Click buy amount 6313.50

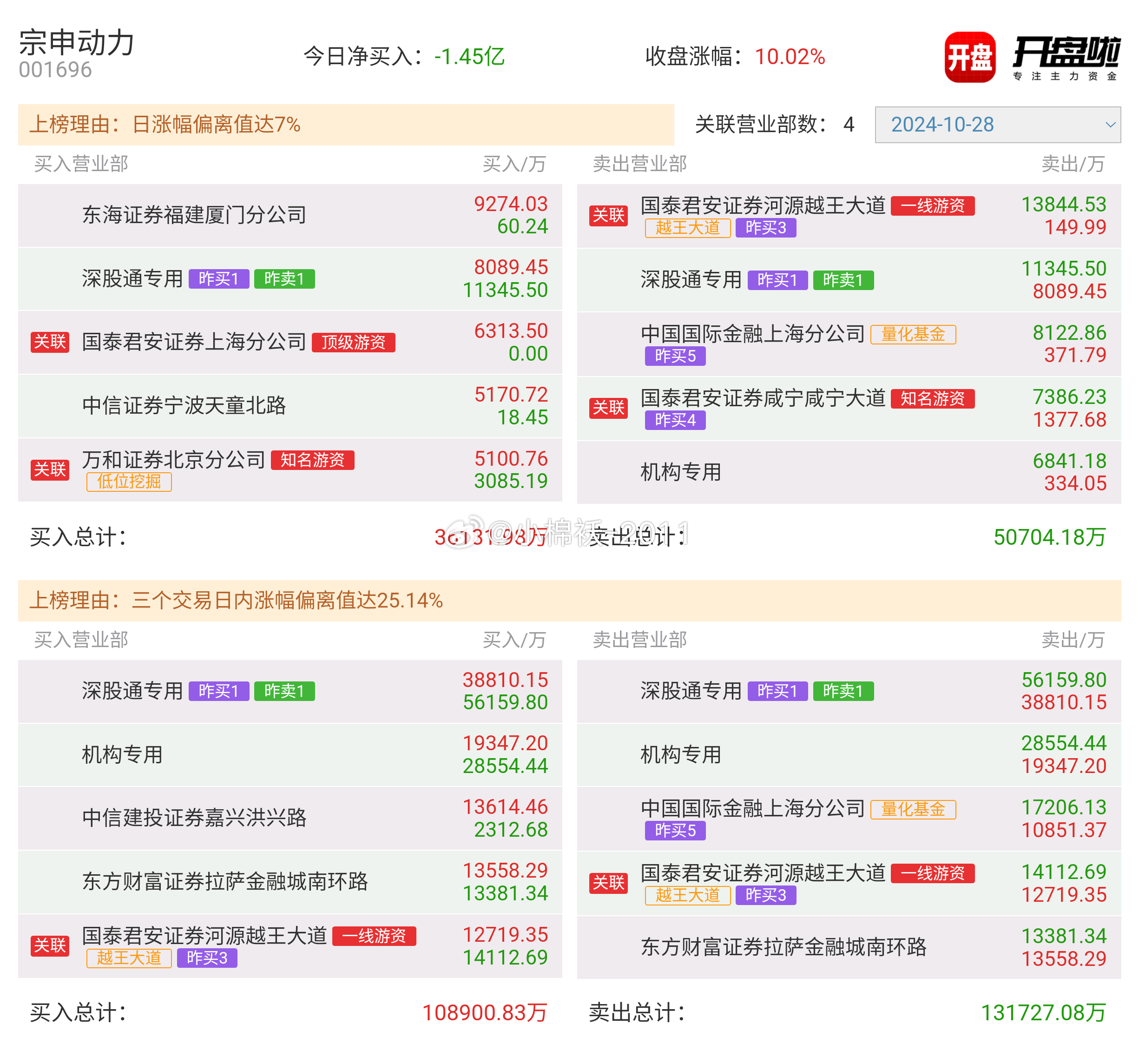(511, 331)
